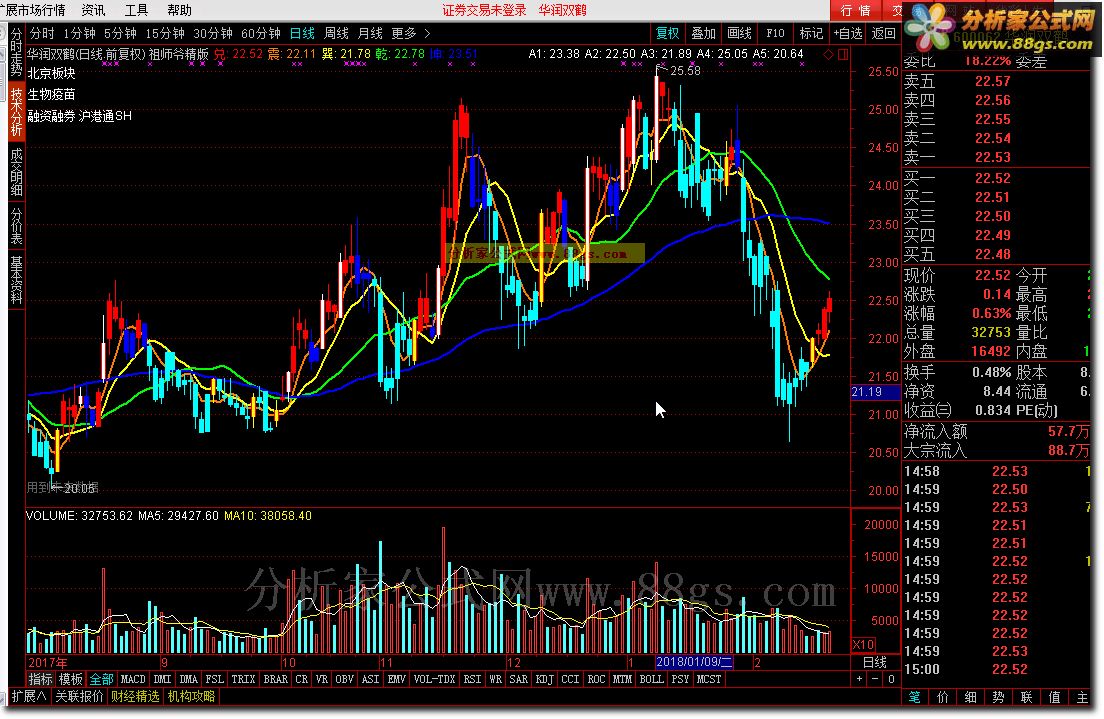Click the 模板 template tab
Screen dimensions: 1104x719
point(70,679)
